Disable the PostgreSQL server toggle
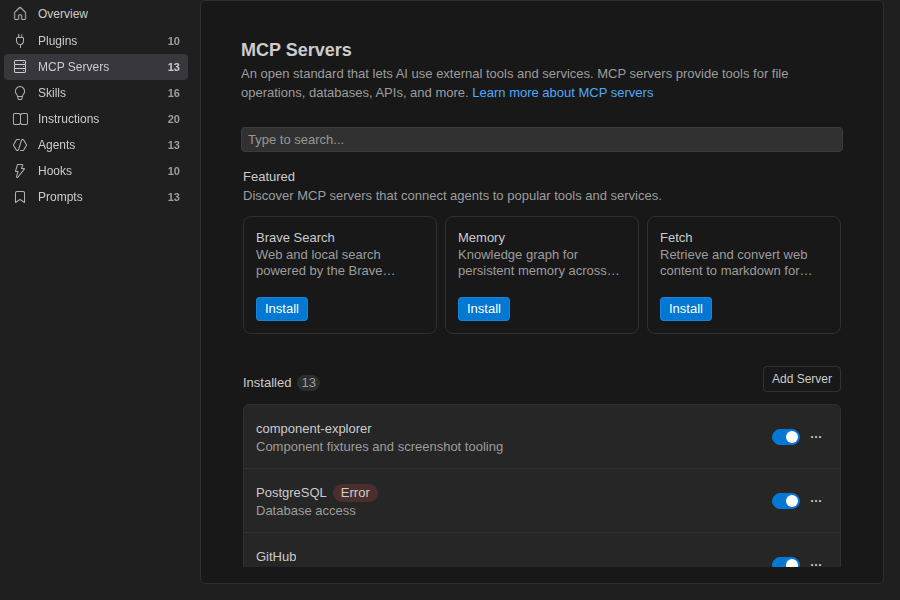Screen dimensions: 900x600 pos(786,501)
